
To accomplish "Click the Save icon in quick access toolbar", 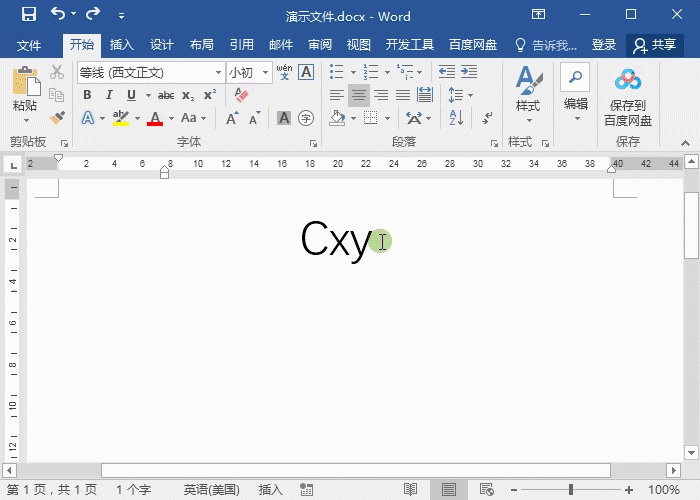I will coord(29,15).
